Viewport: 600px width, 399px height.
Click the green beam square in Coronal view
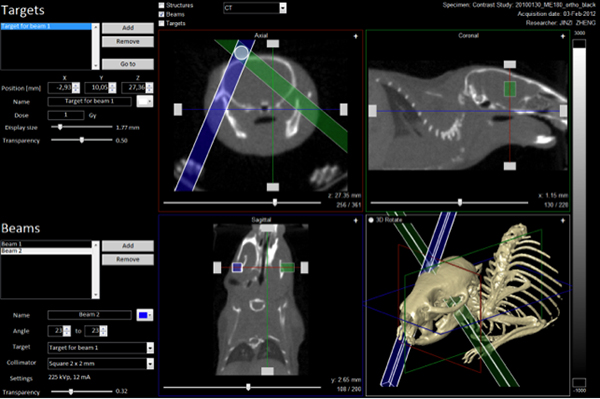click(510, 89)
